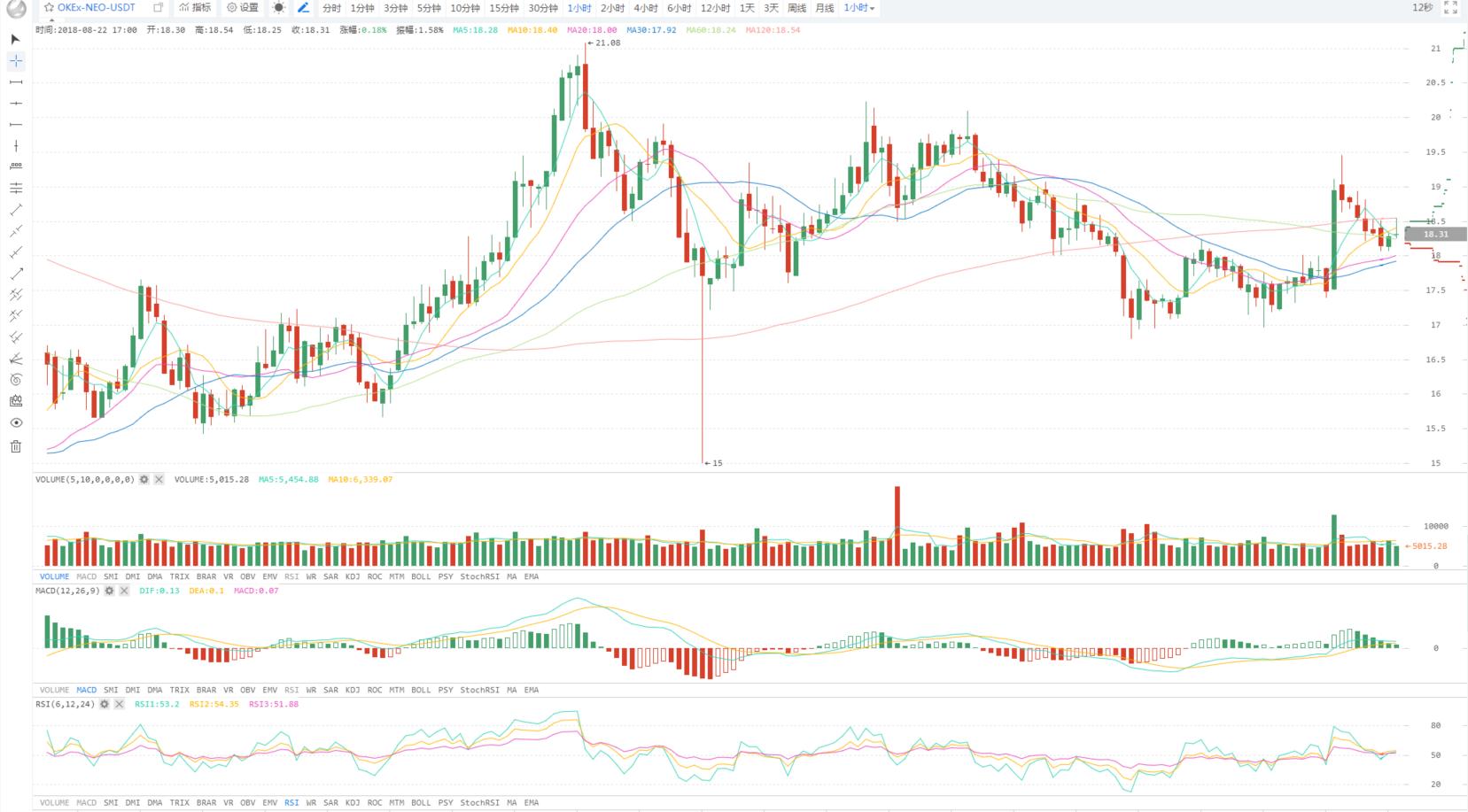Image resolution: width=1468 pixels, height=812 pixels.
Task: Add OKEx-NEO-USDT to favorites with the star
Action: (50, 8)
